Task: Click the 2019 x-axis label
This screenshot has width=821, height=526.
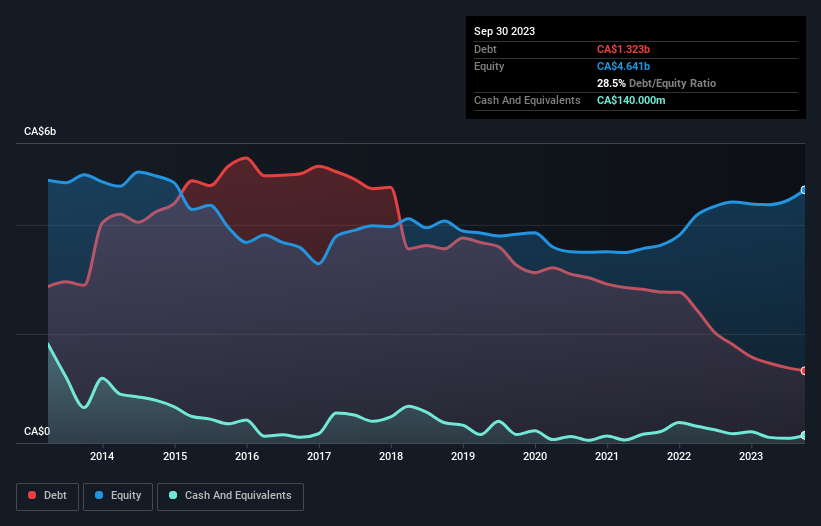Action: point(463,456)
